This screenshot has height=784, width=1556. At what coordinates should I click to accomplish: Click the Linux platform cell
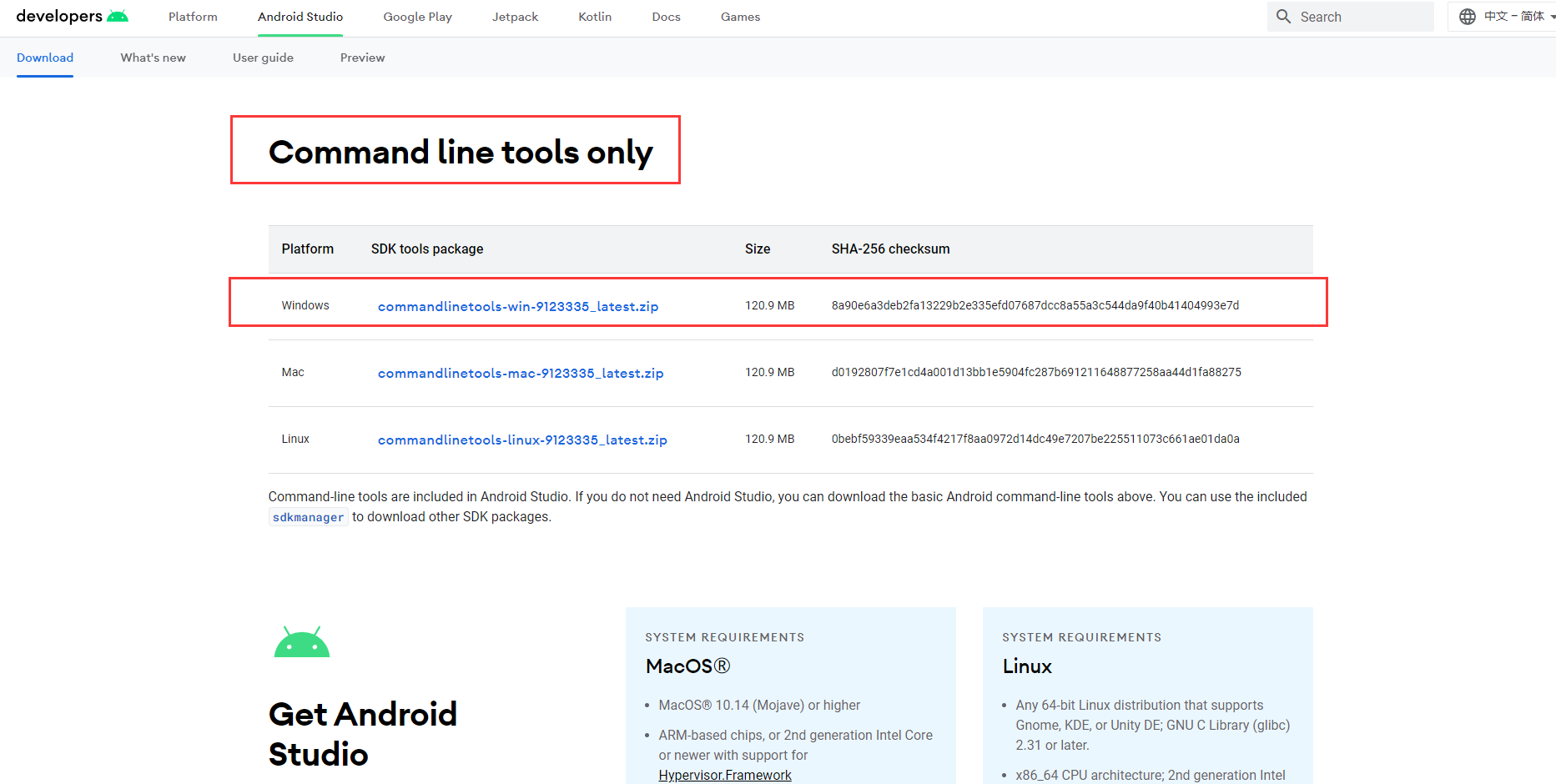[x=295, y=439]
